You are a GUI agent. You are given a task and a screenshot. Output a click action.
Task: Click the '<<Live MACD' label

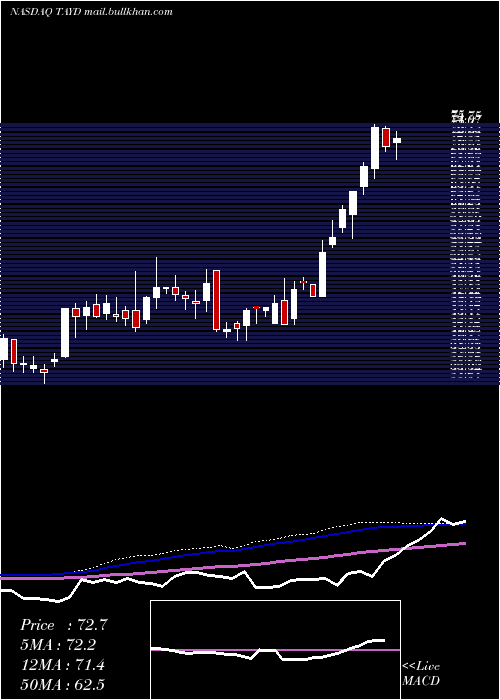pos(421,673)
